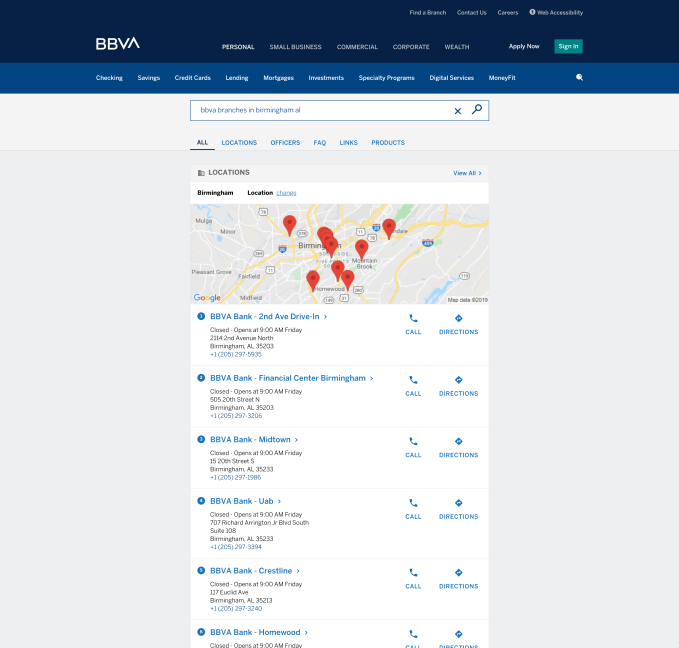Get directions to the Midtown branch
This screenshot has width=679, height=648.
click(459, 447)
